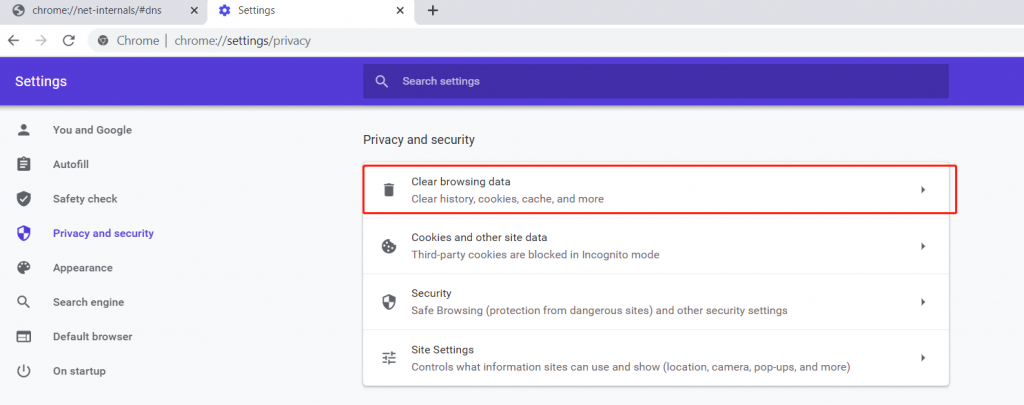The width and height of the screenshot is (1024, 405).
Task: Click 'Clear history, cookies, cache, and more' text
Action: (507, 199)
